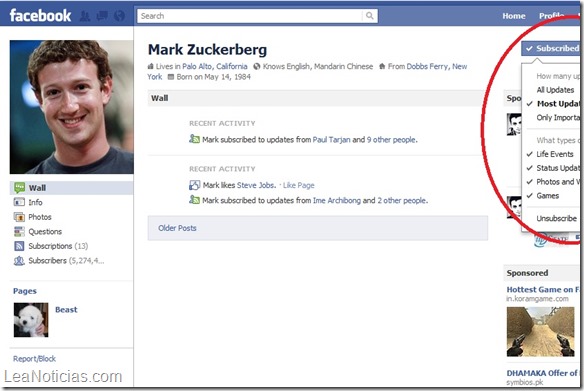Viewport: 584px width, 391px height.
Task: Select Only Important option
Action: pyautogui.click(x=558, y=118)
